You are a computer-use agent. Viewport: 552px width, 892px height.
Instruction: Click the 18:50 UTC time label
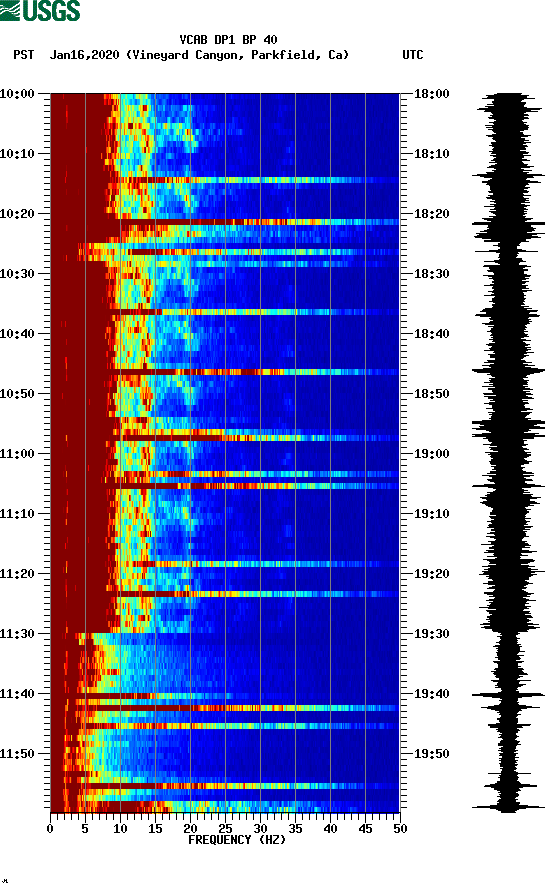(x=431, y=394)
